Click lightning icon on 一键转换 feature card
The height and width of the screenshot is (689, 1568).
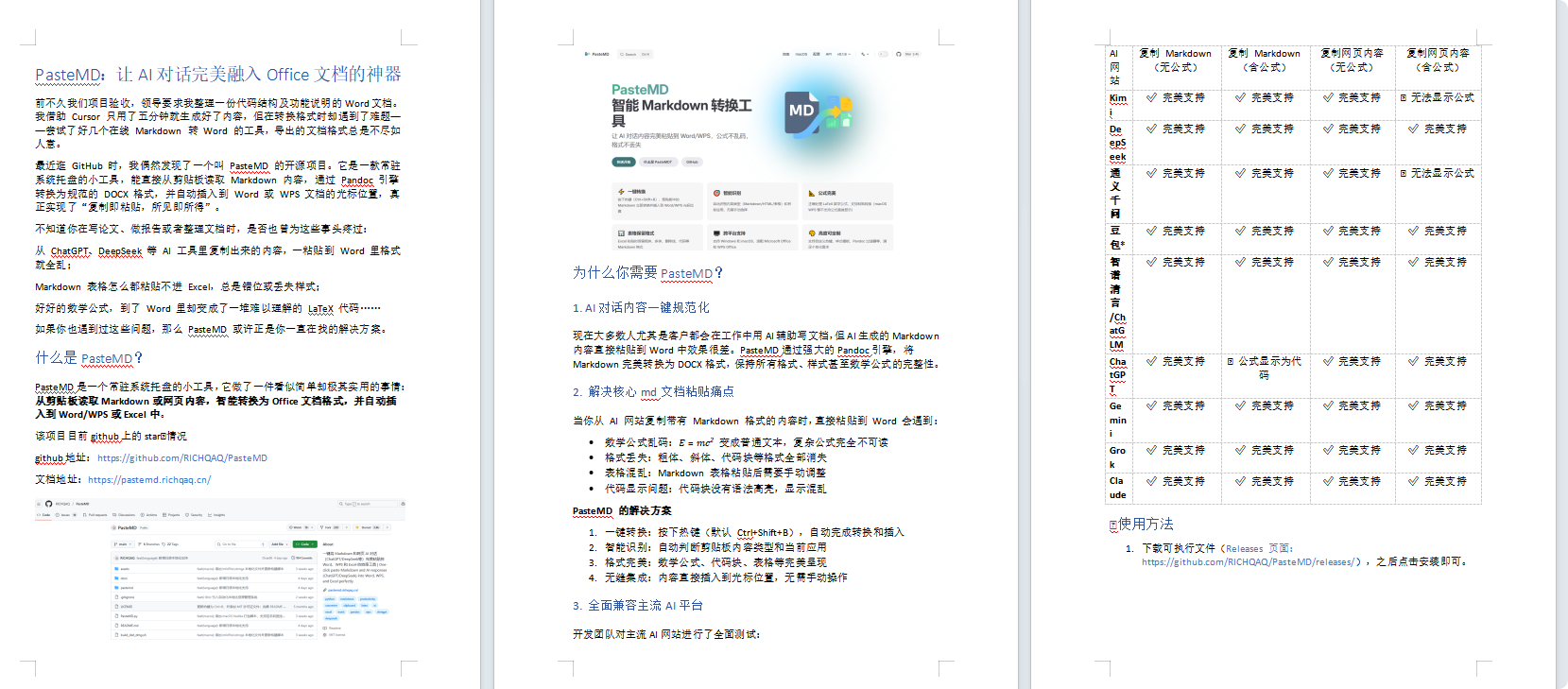click(621, 192)
